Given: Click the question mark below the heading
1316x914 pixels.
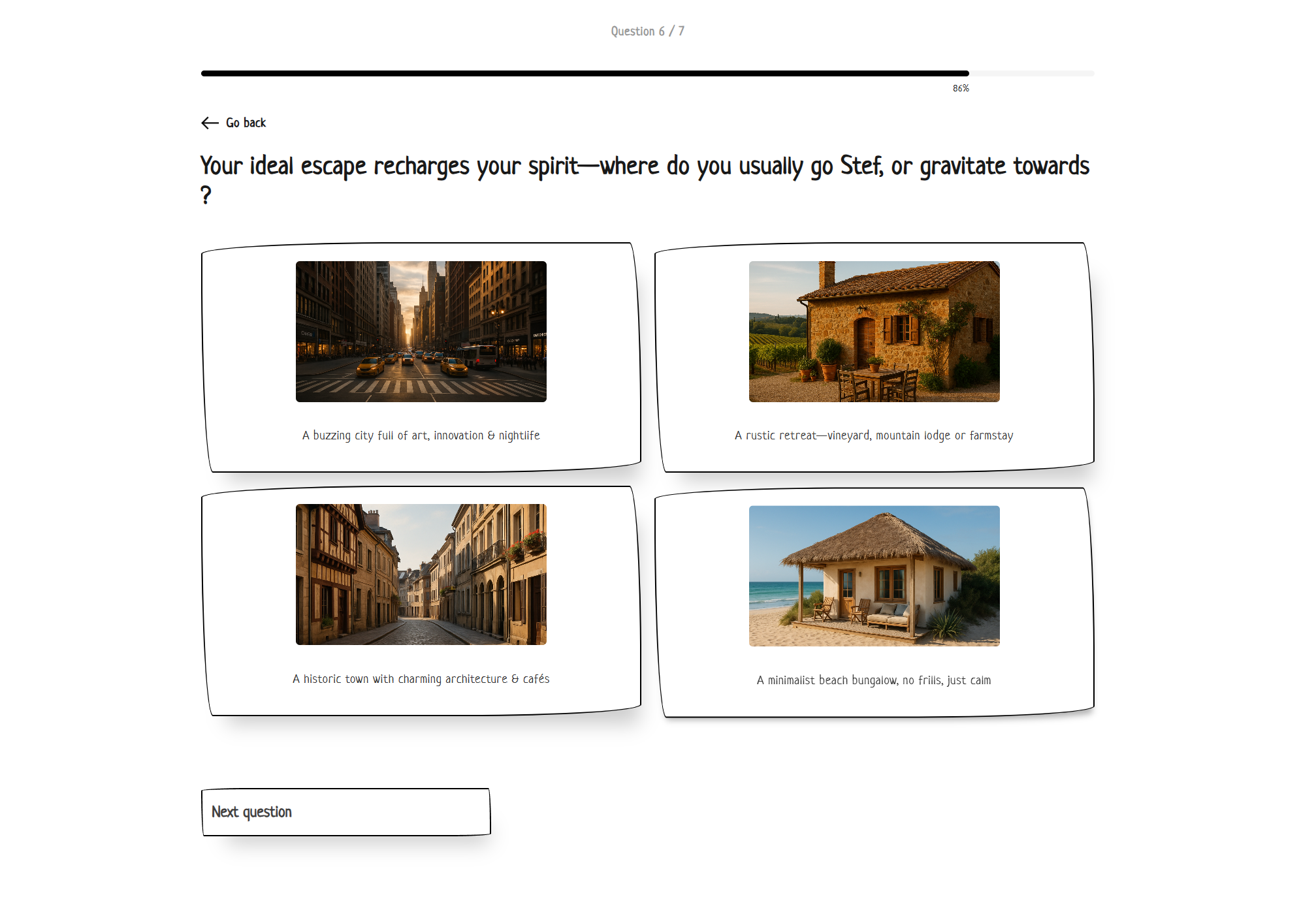Looking at the screenshot, I should 206,195.
